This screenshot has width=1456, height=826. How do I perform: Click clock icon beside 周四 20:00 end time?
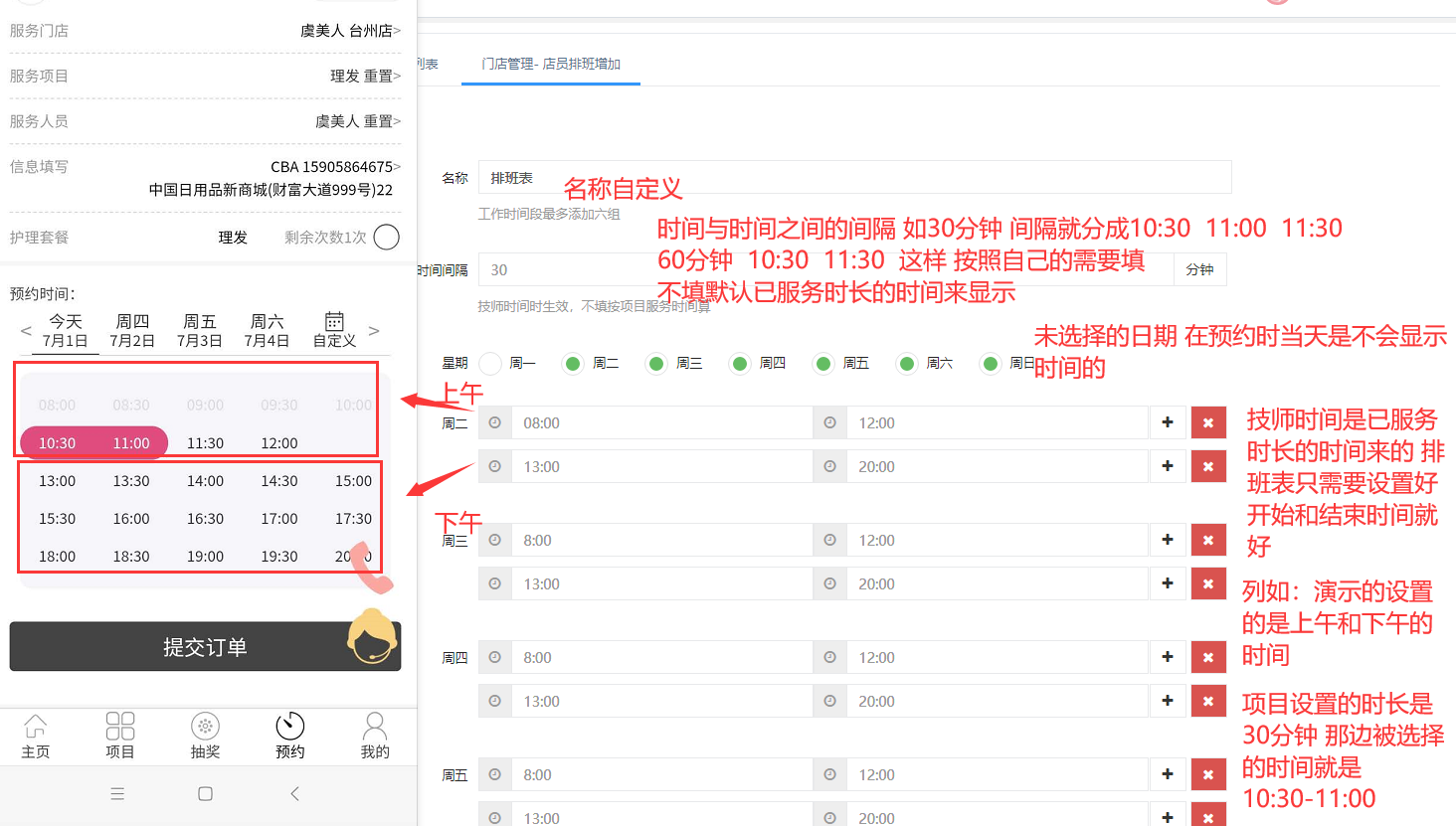click(830, 702)
